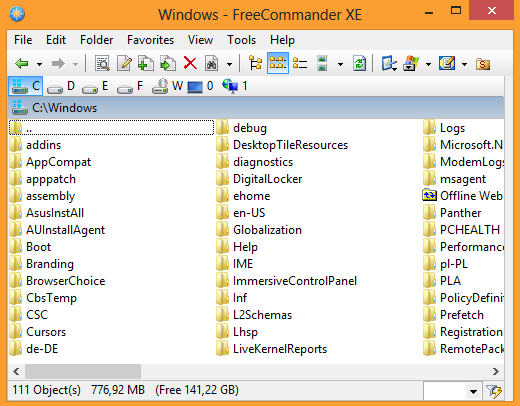This screenshot has width=520, height=406.
Task: Select the Offline Web folder
Action: (x=463, y=196)
